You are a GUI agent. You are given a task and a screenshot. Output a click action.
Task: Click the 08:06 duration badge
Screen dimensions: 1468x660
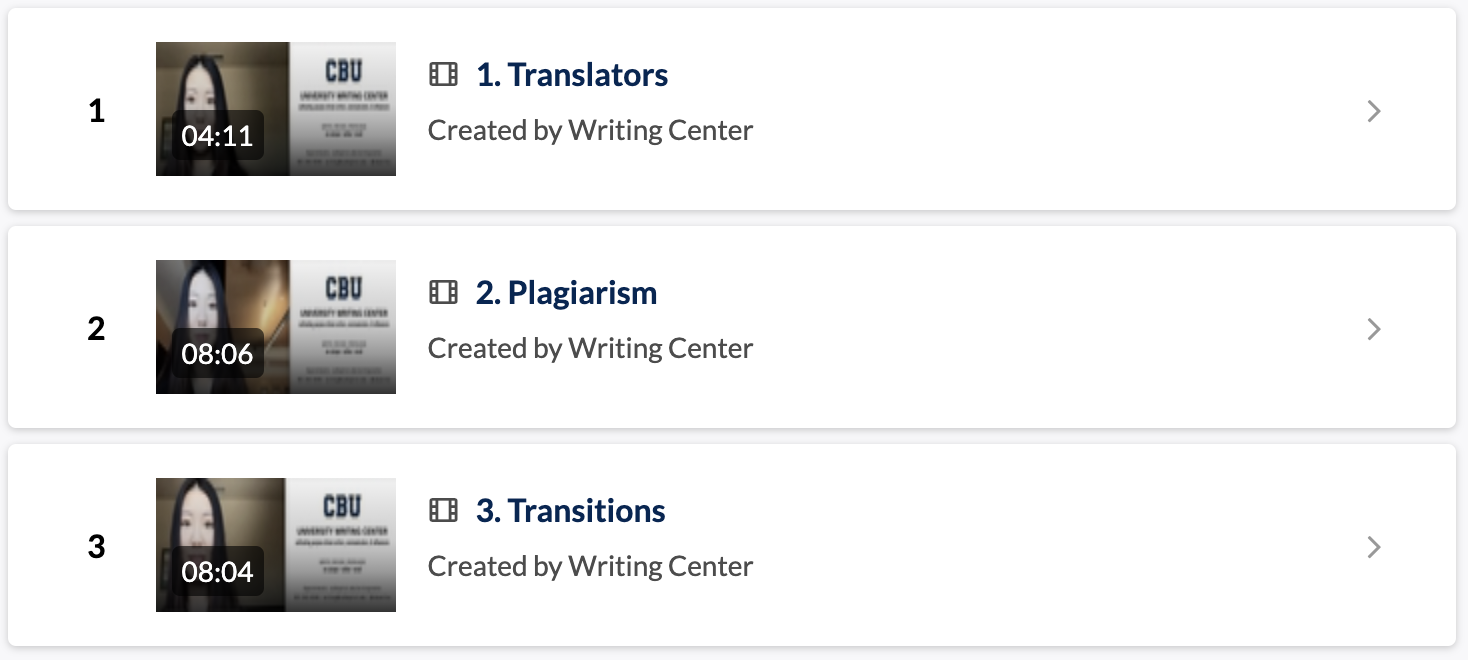click(216, 353)
